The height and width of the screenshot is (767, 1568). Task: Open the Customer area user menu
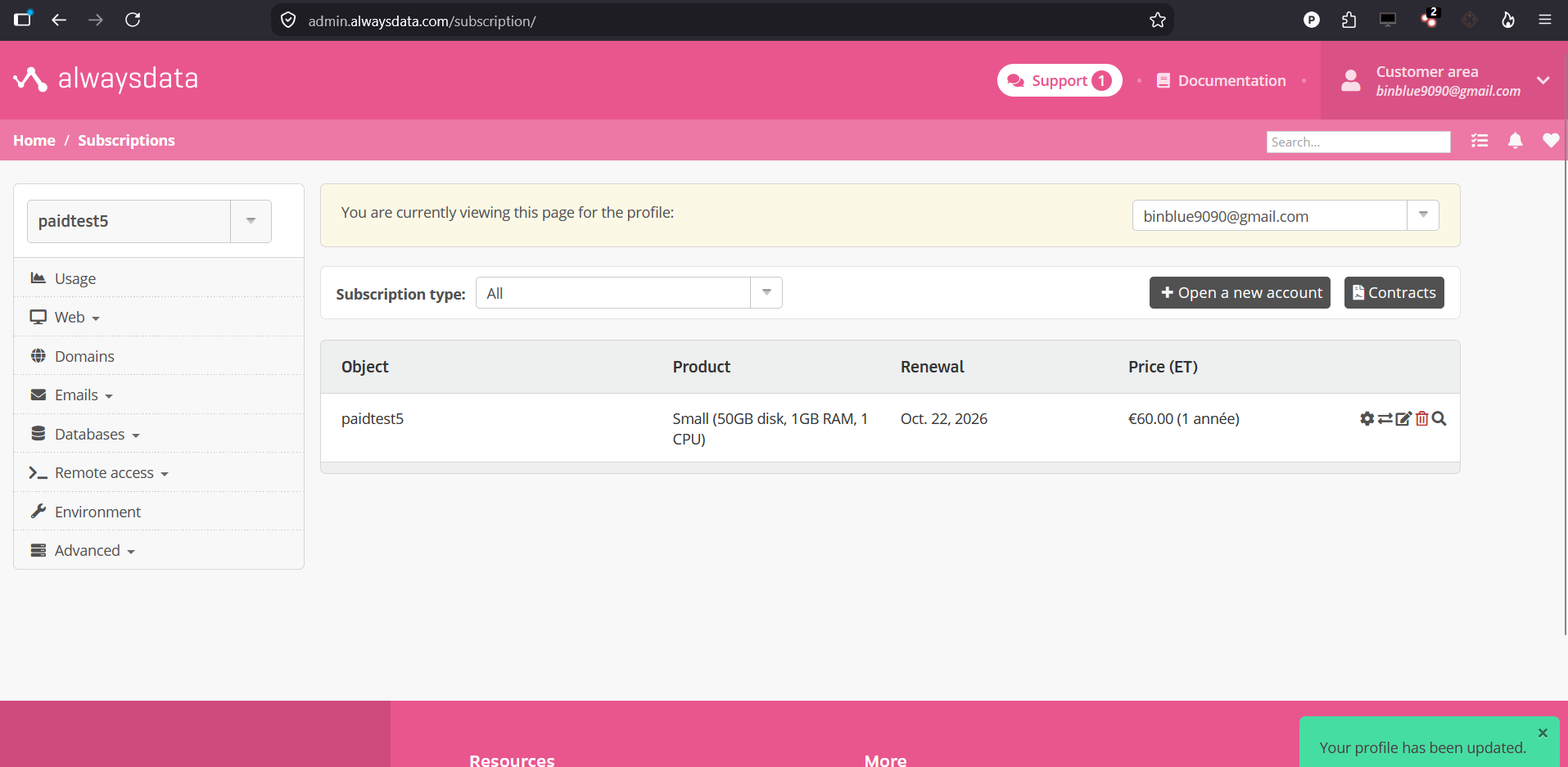(1444, 80)
